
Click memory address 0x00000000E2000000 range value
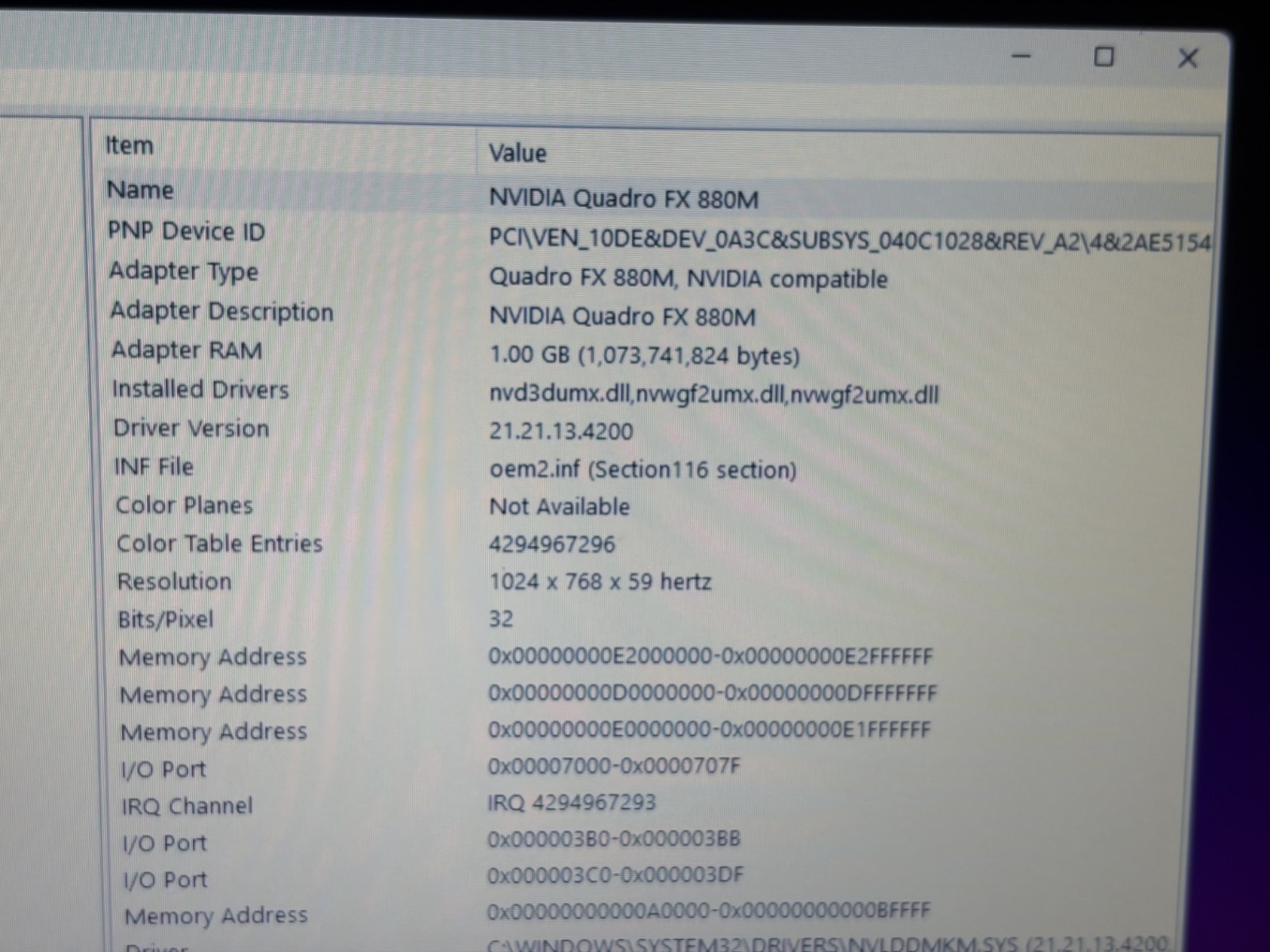[710, 657]
